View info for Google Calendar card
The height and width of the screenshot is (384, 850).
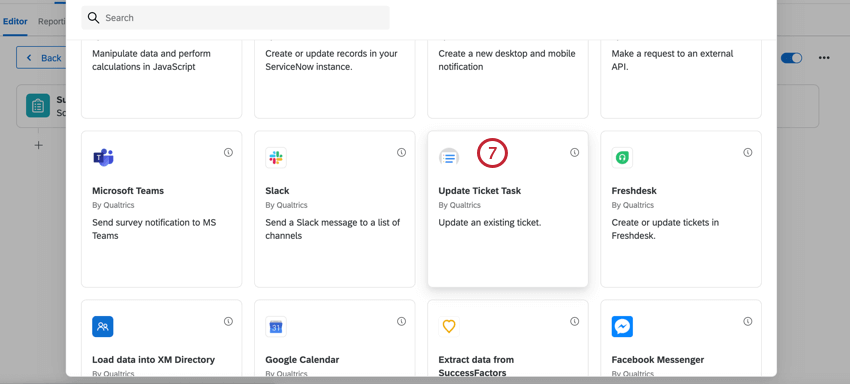pos(401,322)
